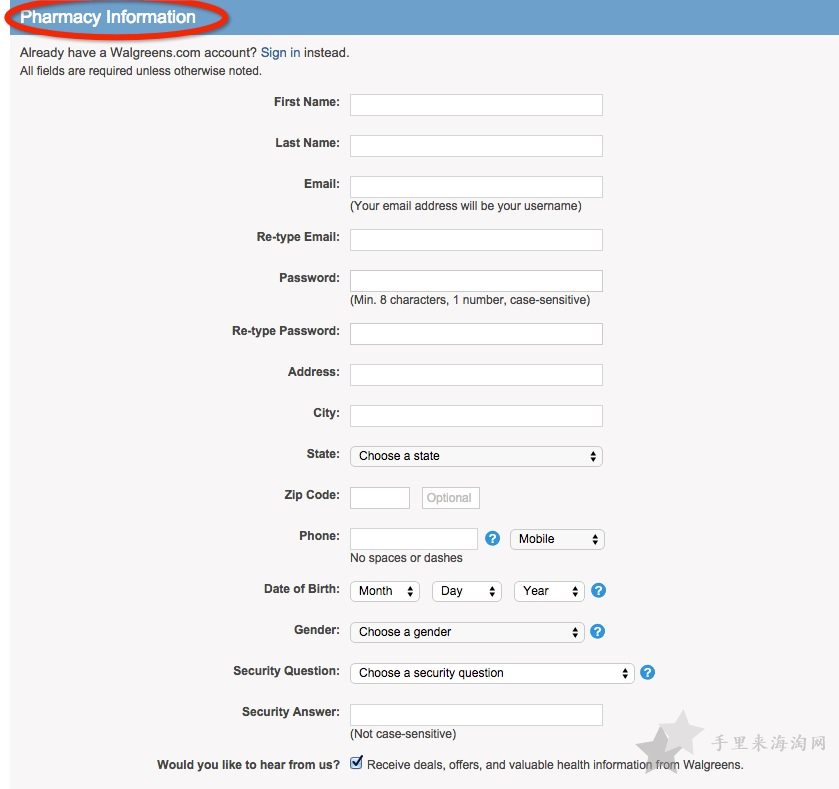The image size is (839, 789).
Task: Click 'All fields are required' text
Action: (x=141, y=71)
